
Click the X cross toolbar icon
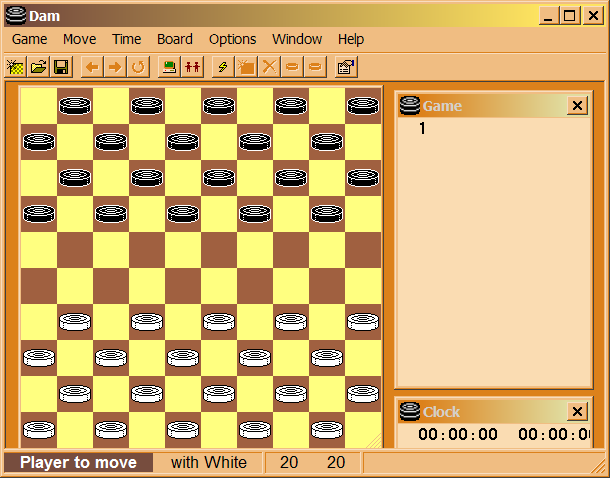tap(269, 67)
